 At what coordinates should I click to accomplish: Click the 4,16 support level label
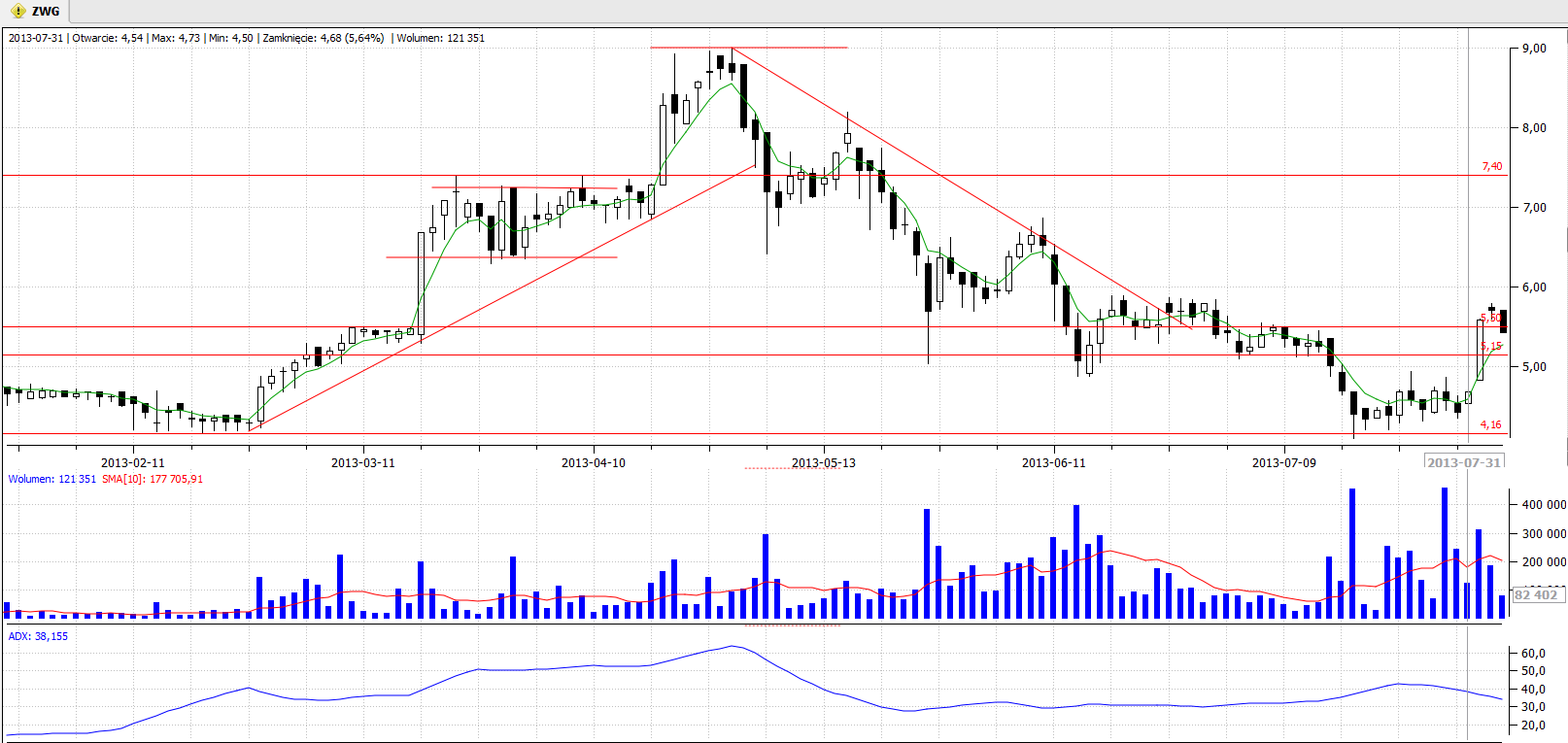pyautogui.click(x=1490, y=424)
